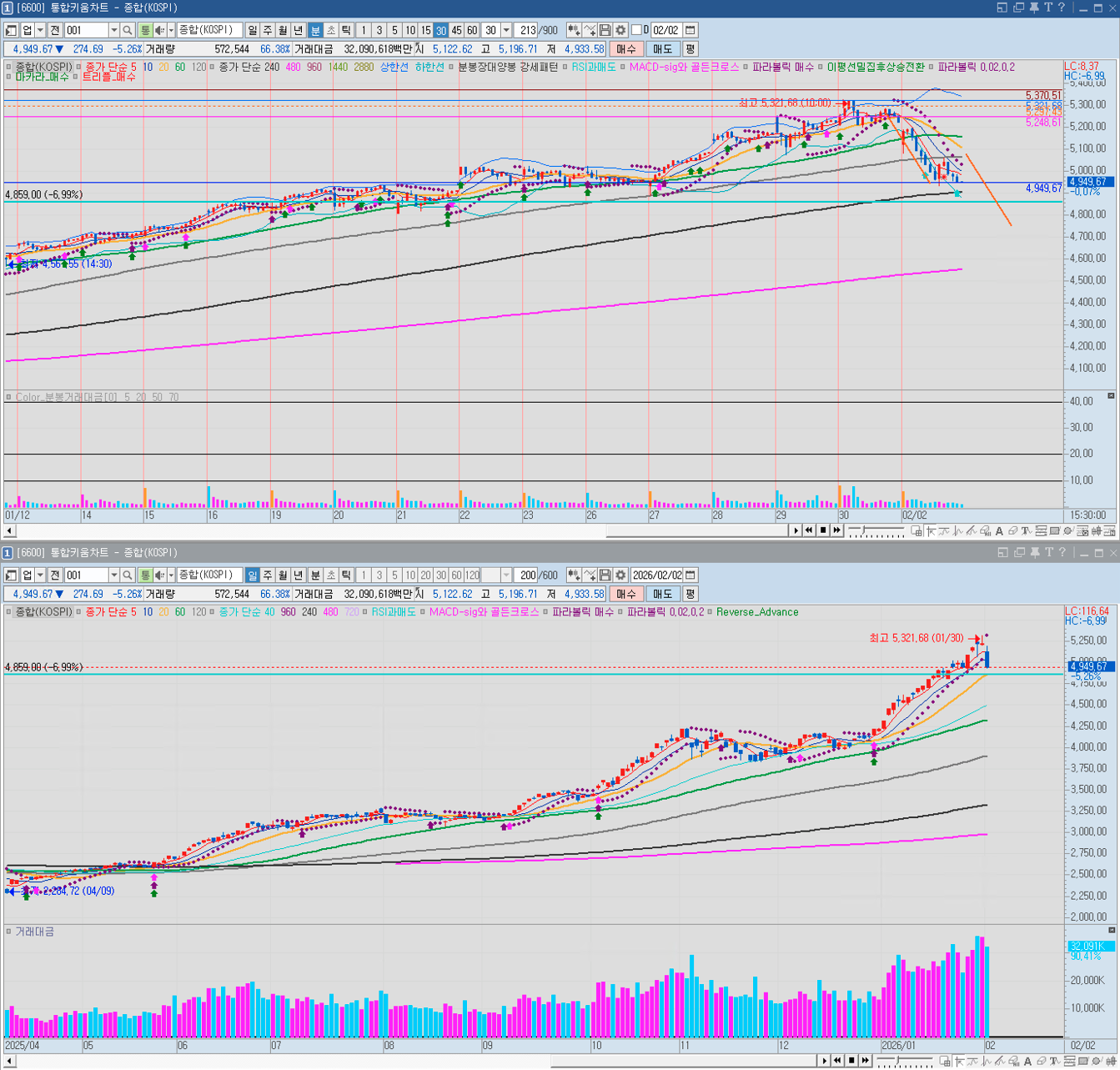The image size is (1120, 1070).
Task: Click pin icon in top window title bar
Action: point(1034,8)
